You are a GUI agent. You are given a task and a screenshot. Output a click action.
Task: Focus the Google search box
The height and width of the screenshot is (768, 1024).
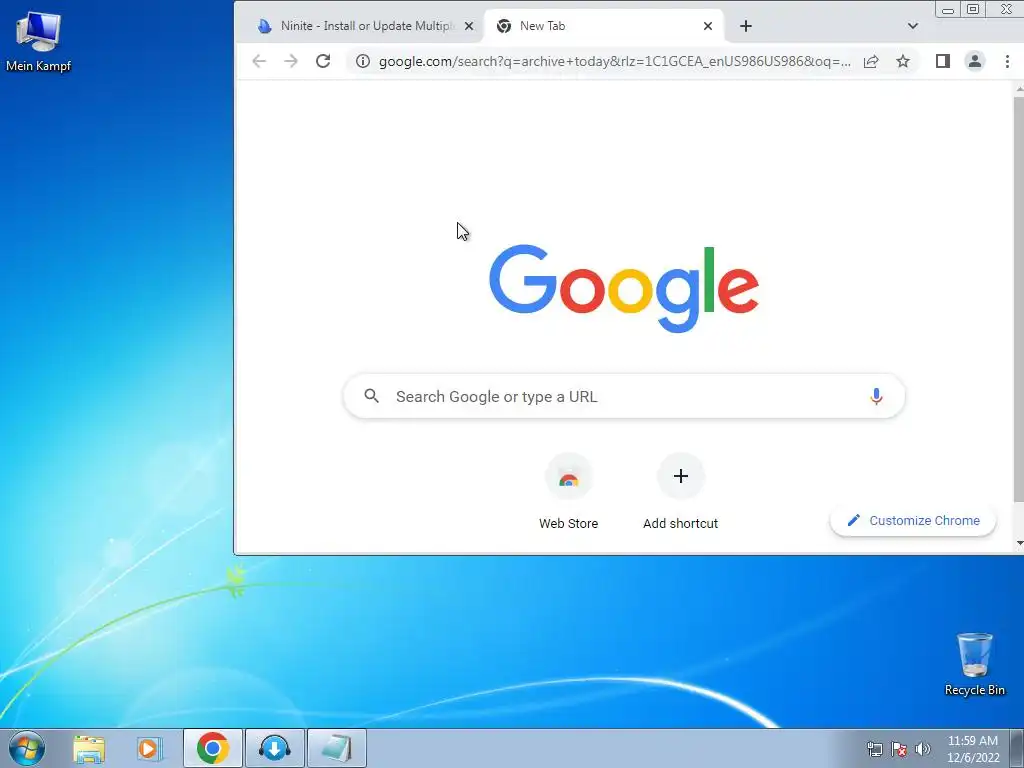click(x=624, y=396)
